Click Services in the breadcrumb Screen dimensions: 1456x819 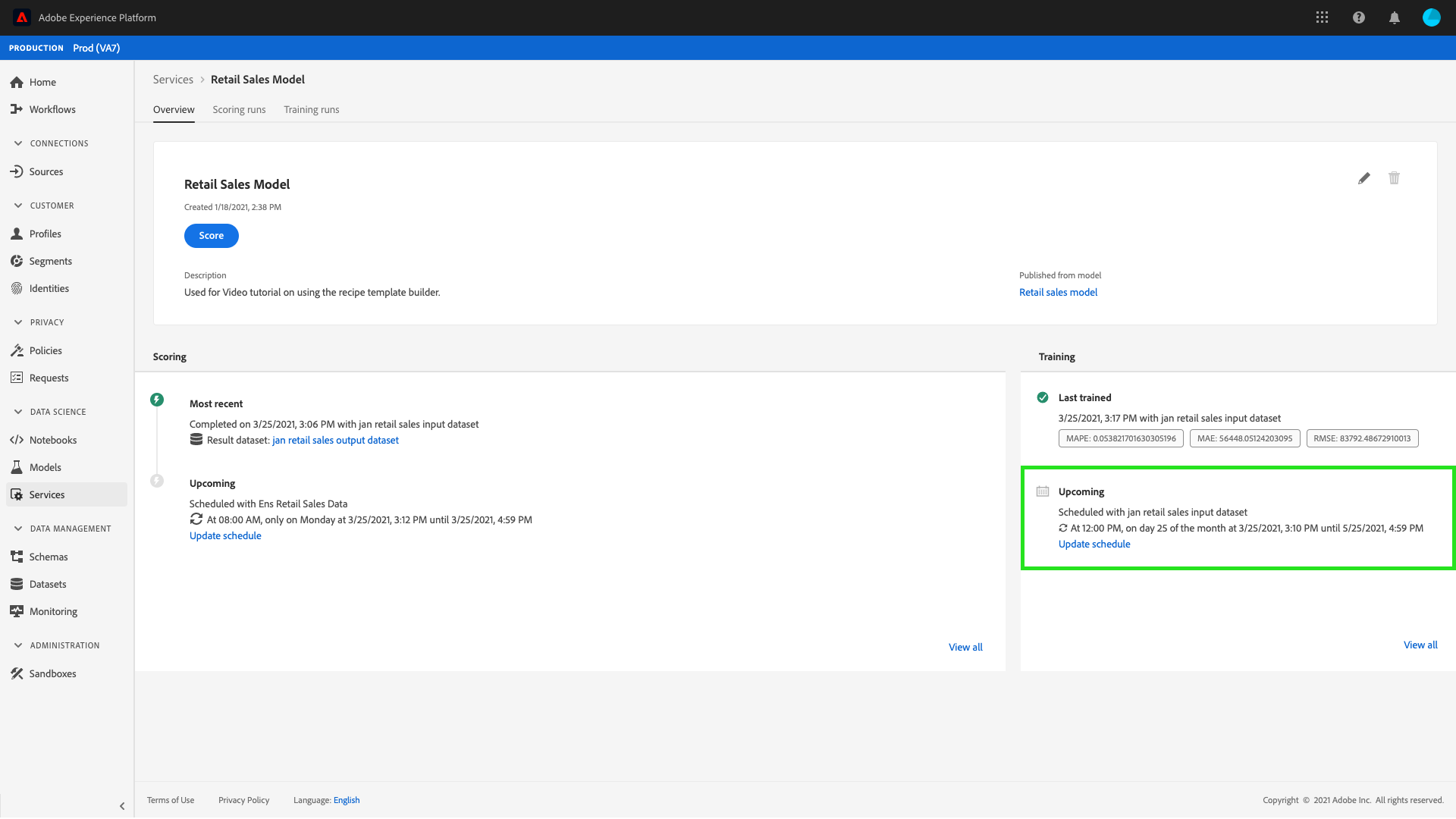tap(173, 80)
